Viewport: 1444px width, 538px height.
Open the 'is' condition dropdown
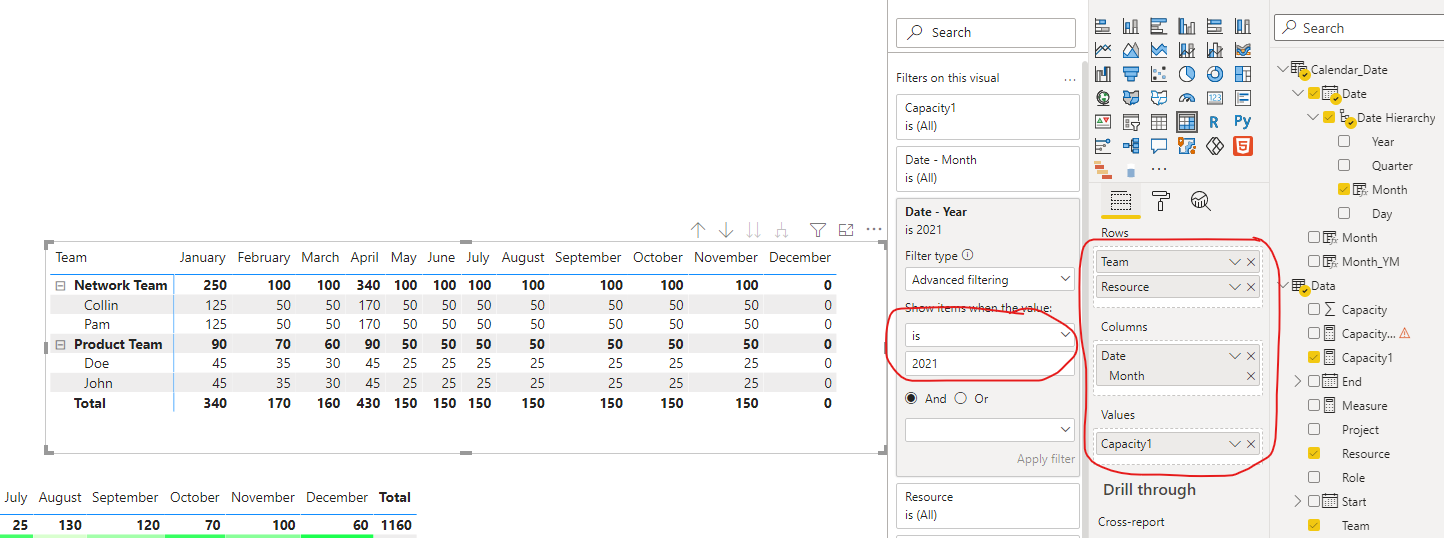click(x=990, y=336)
